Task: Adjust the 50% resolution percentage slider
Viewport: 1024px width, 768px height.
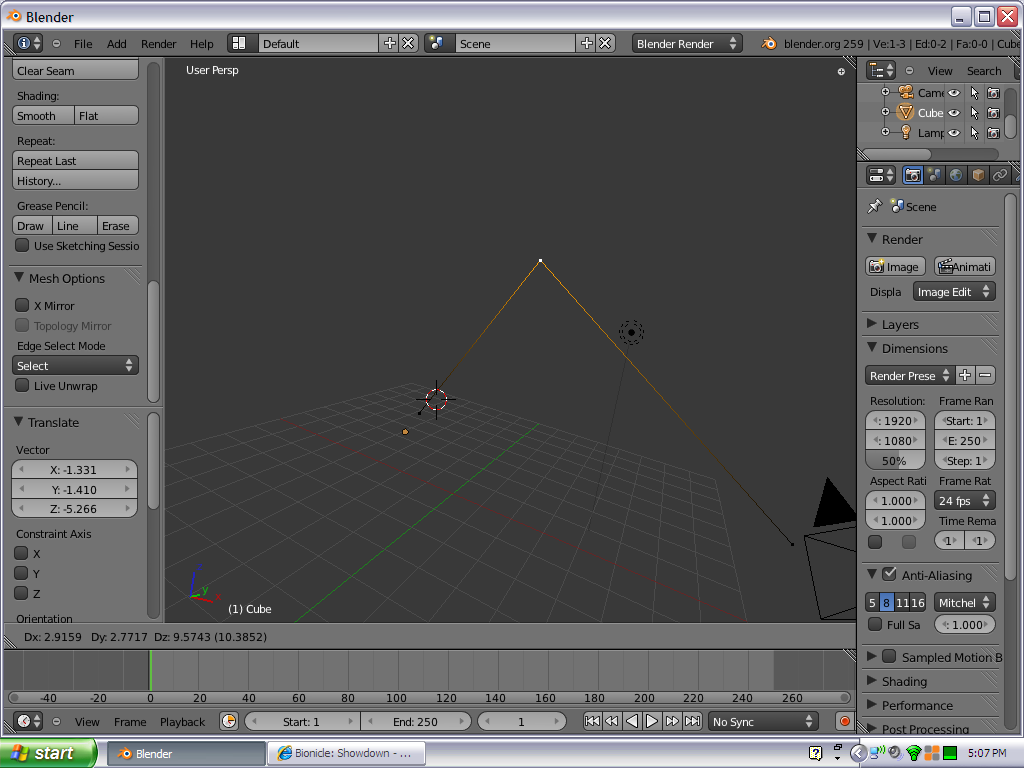Action: tap(893, 460)
